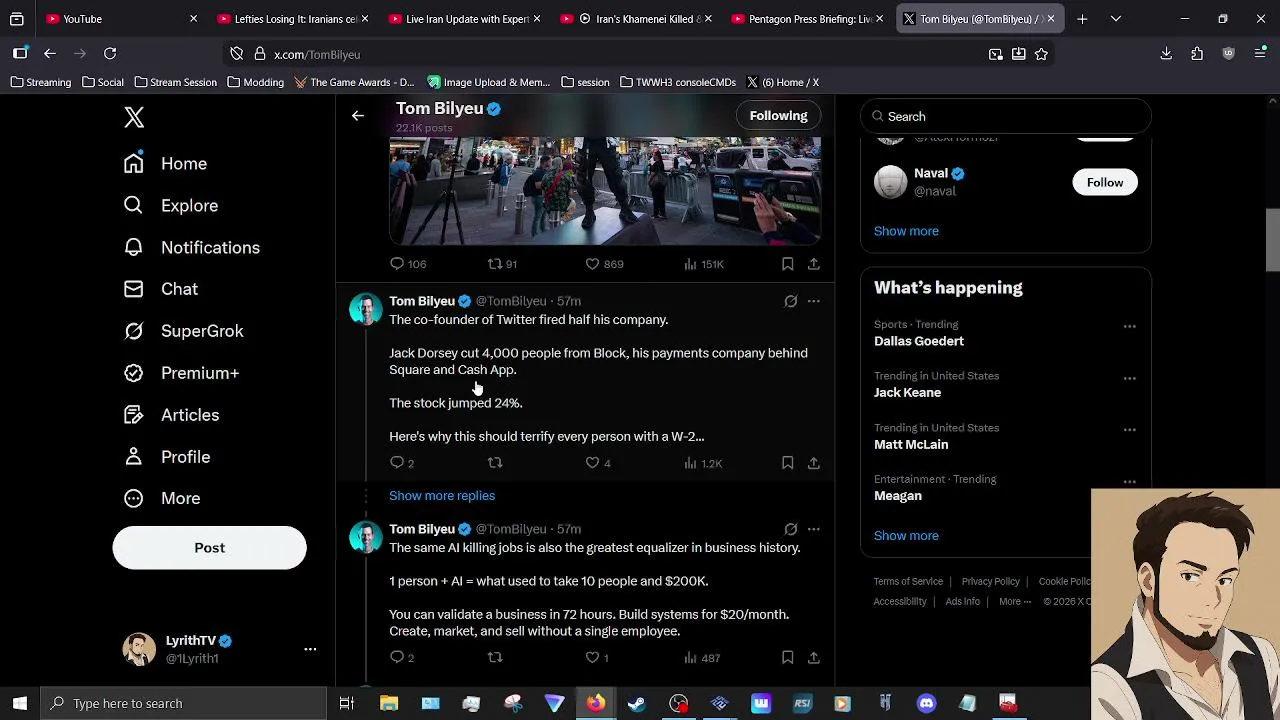Click the Post button
Image resolution: width=1280 pixels, height=720 pixels.
(x=209, y=548)
